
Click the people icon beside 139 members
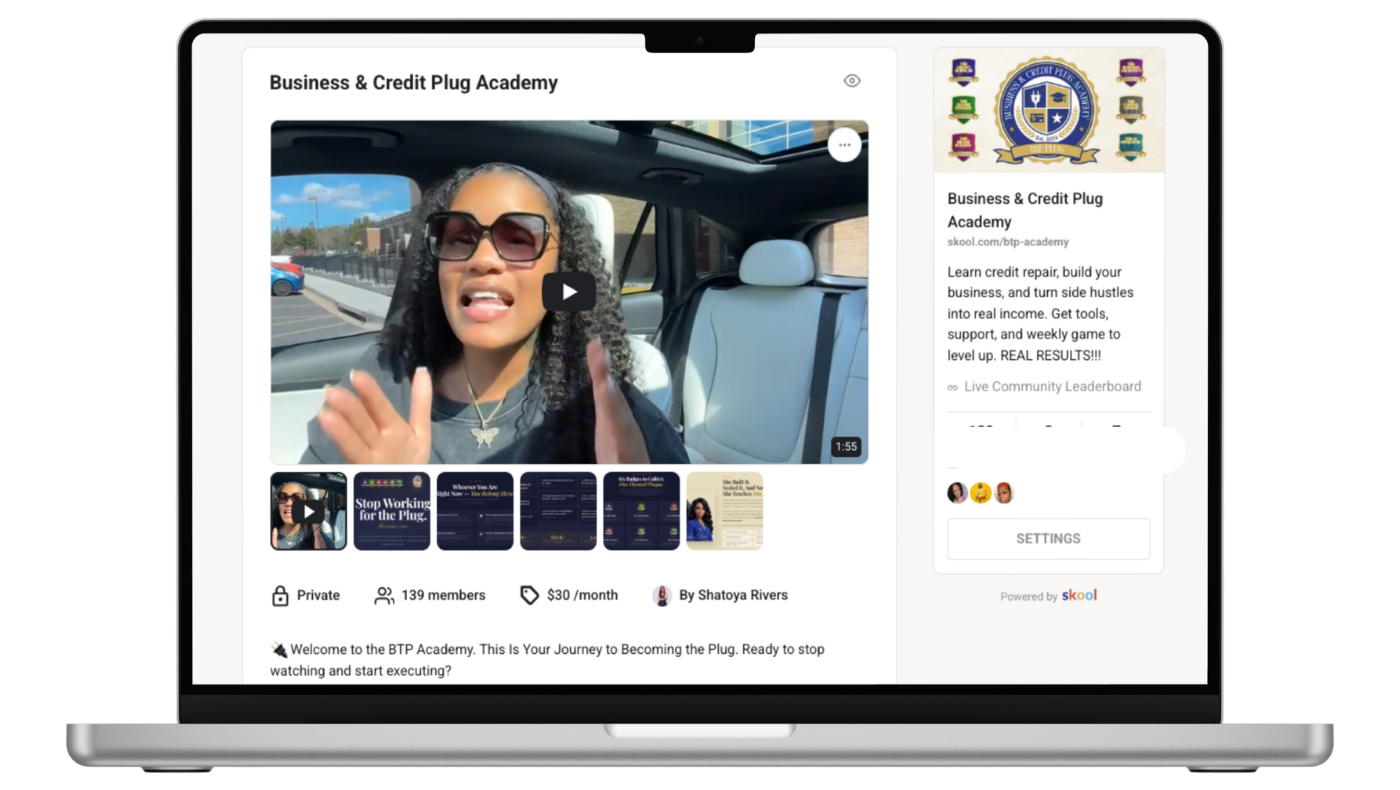[384, 595]
